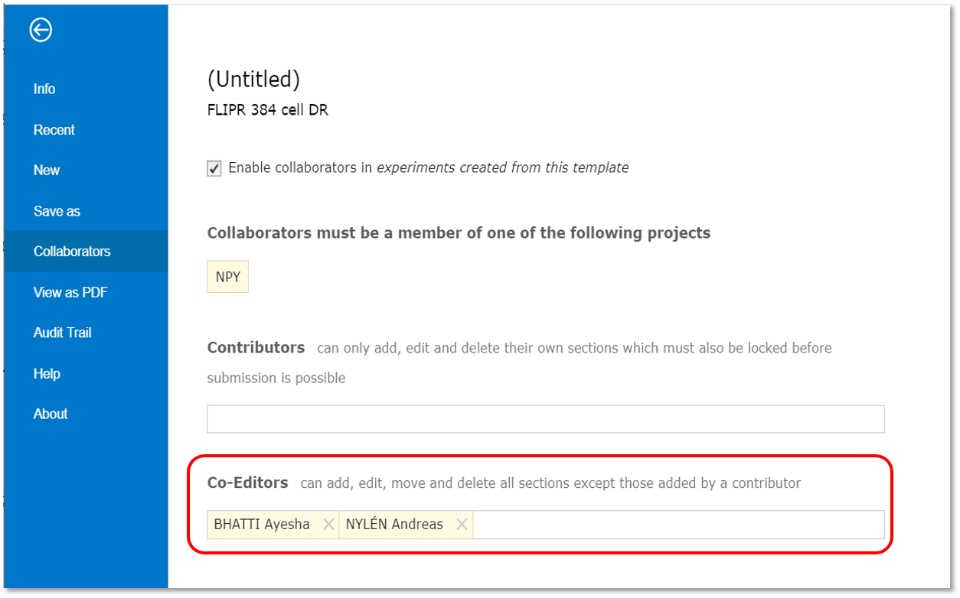Select the BHATTI Ayesha co-editor tag
Image resolution: width=960 pixels, height=598 pixels.
[262, 525]
